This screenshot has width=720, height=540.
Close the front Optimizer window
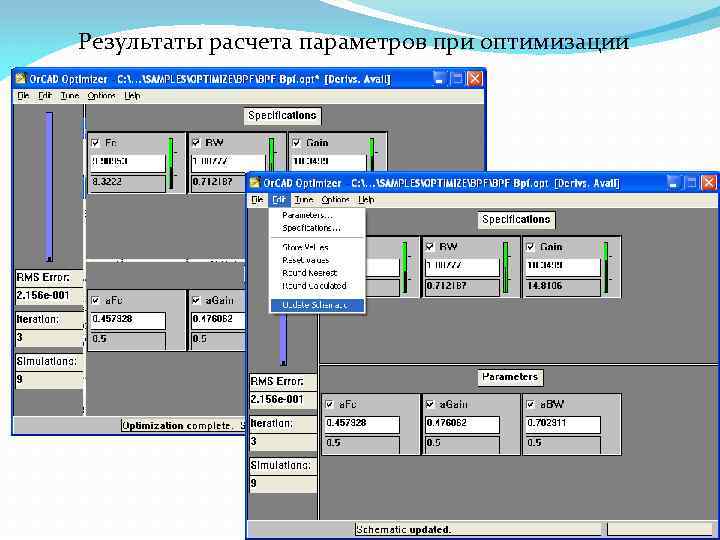click(x=709, y=183)
